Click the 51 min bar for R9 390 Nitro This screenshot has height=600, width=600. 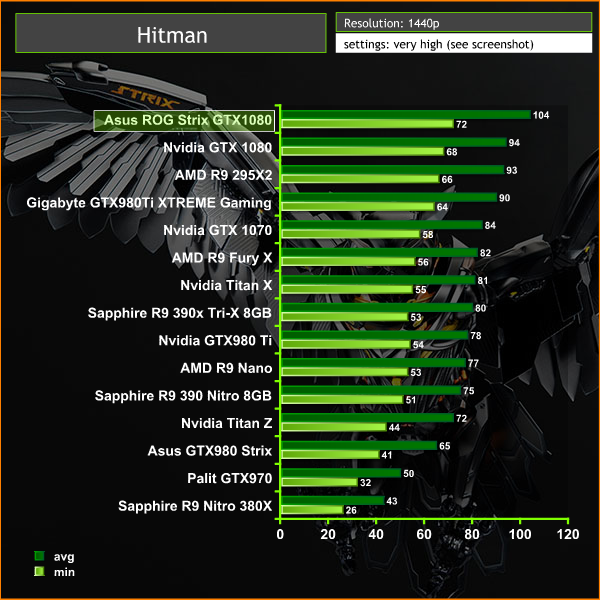pos(342,399)
